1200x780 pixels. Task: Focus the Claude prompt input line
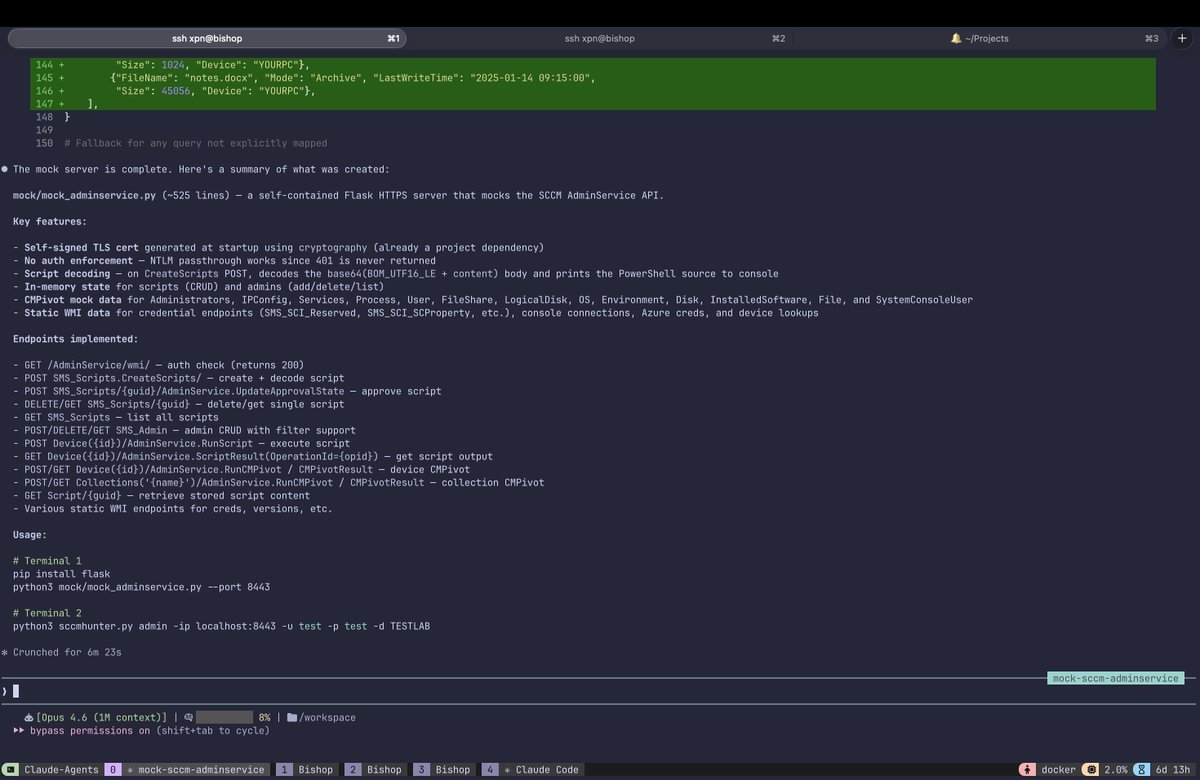[600, 690]
